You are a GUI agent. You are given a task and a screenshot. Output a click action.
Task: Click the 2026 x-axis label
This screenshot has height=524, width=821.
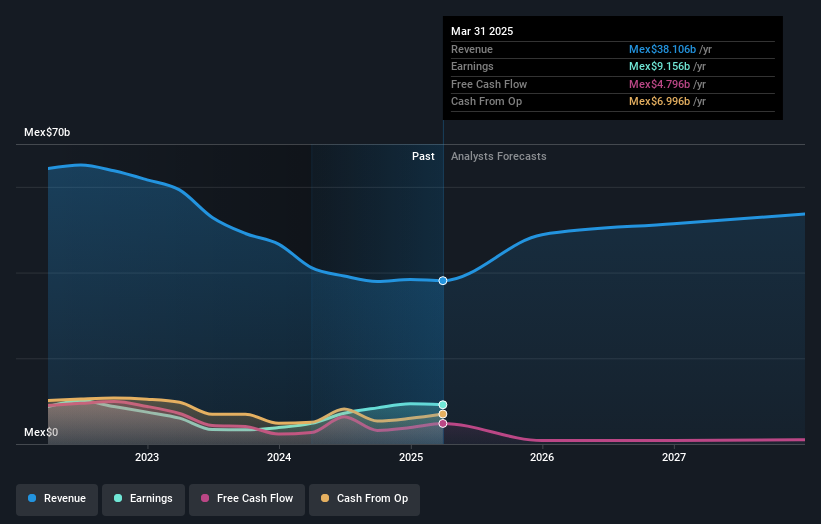(x=542, y=457)
